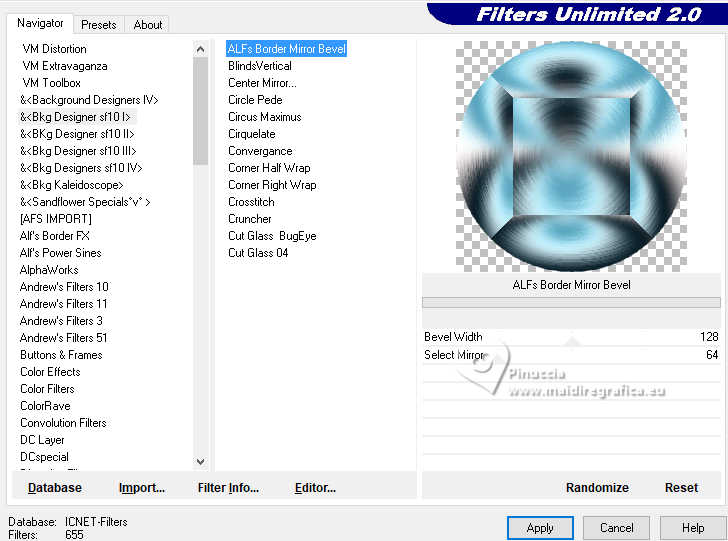Select Color Filters category
This screenshot has height=541, width=728.
point(47,389)
